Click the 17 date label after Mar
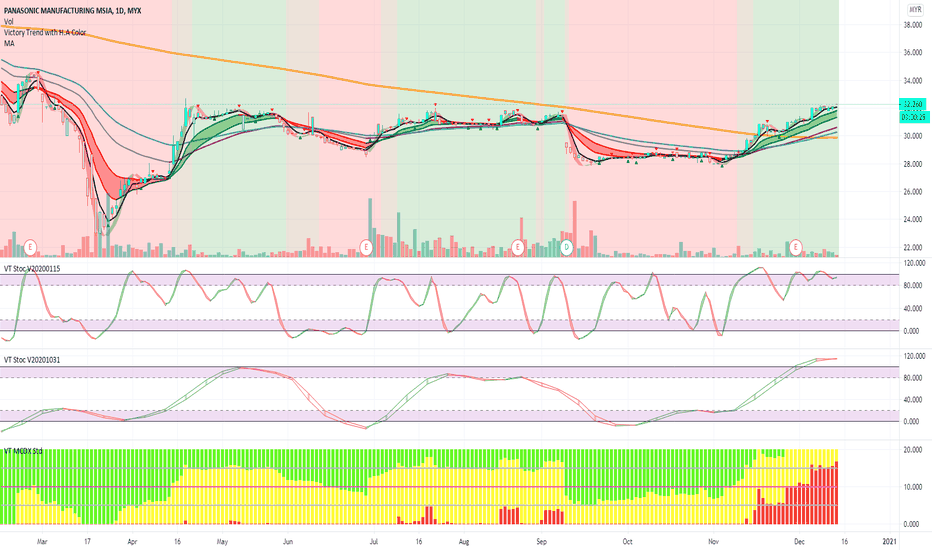The width and height of the screenshot is (932, 550). point(87,542)
